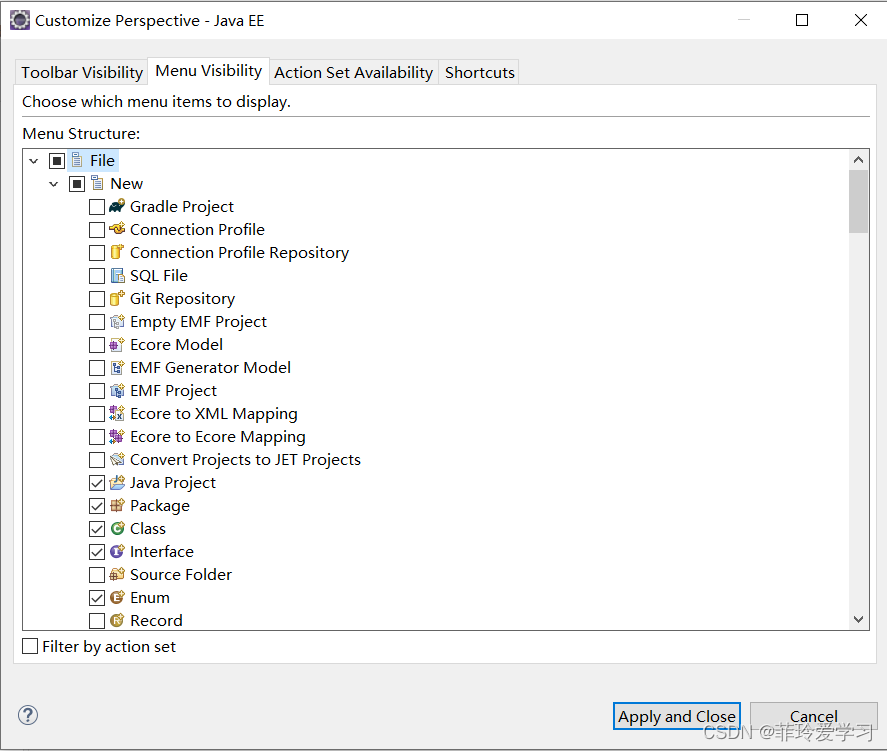
Task: Check the SQL File checkbox
Action: coord(97,276)
